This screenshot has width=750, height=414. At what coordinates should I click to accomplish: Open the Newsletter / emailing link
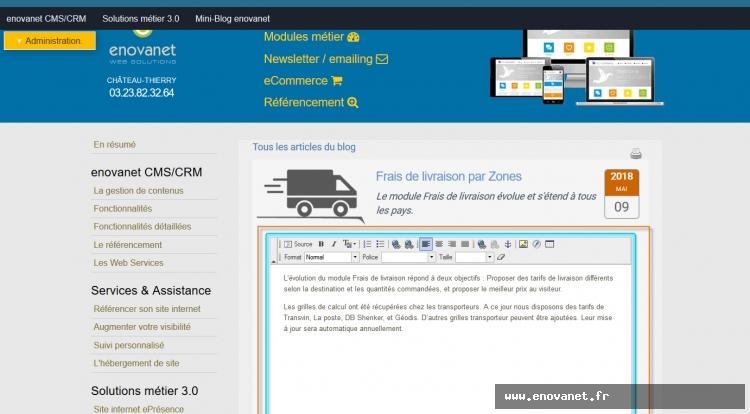(x=326, y=59)
